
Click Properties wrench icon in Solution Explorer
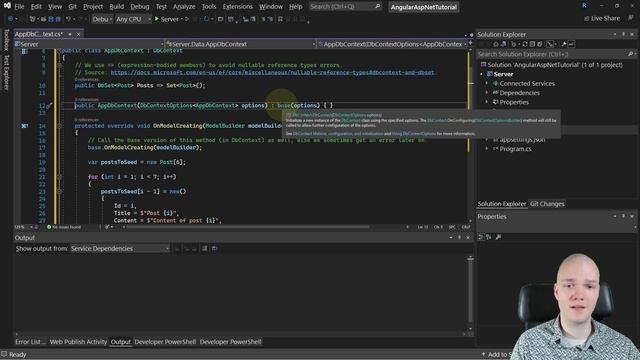[564, 44]
